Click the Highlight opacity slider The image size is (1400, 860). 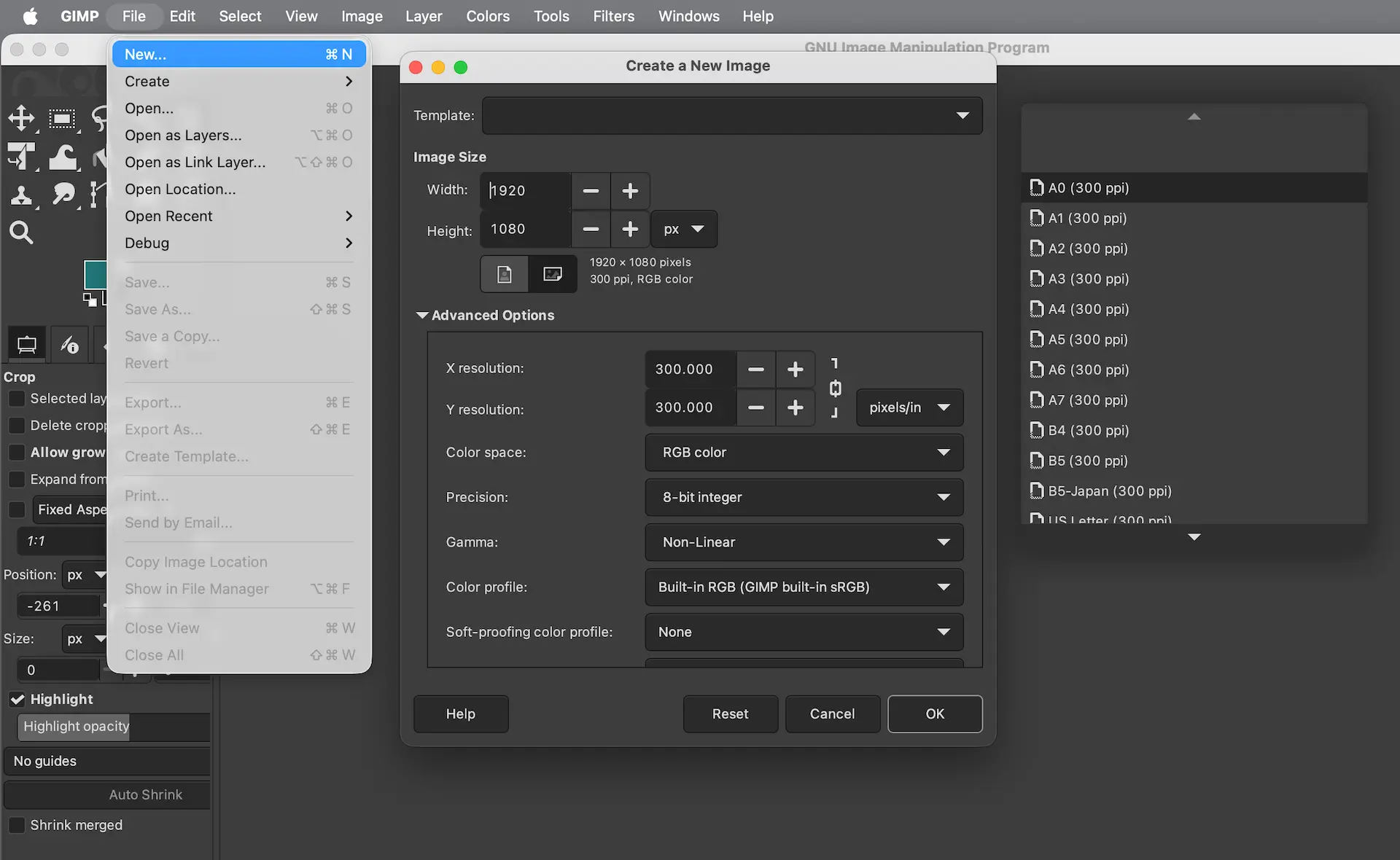coord(114,727)
